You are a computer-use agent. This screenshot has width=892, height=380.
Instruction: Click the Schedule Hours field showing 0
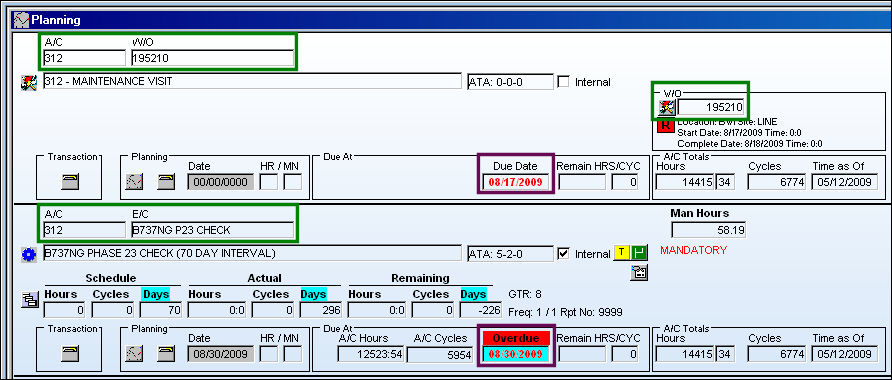click(65, 310)
